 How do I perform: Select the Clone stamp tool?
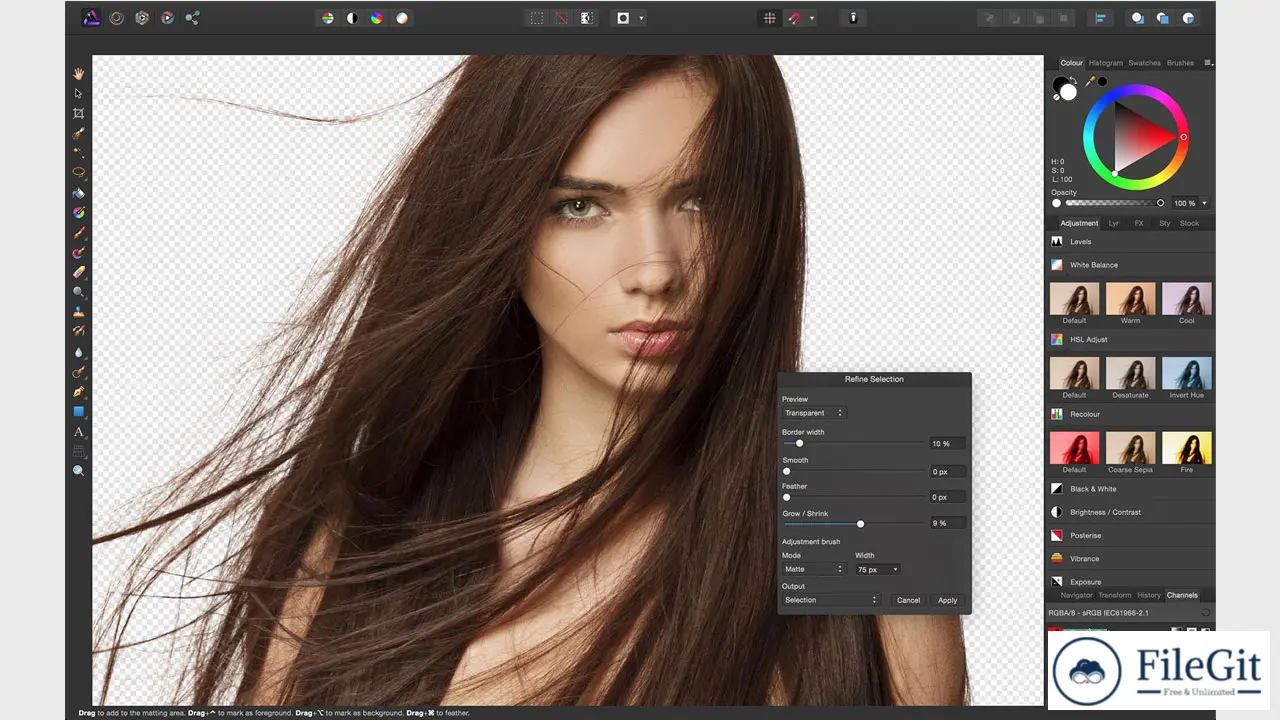pos(79,312)
